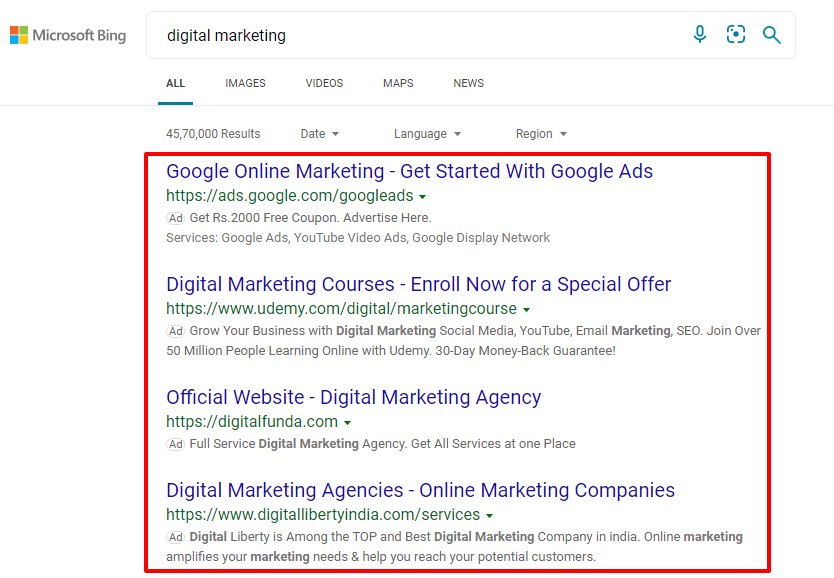The image size is (834, 578).
Task: Switch to the Videos tab
Action: tap(324, 83)
